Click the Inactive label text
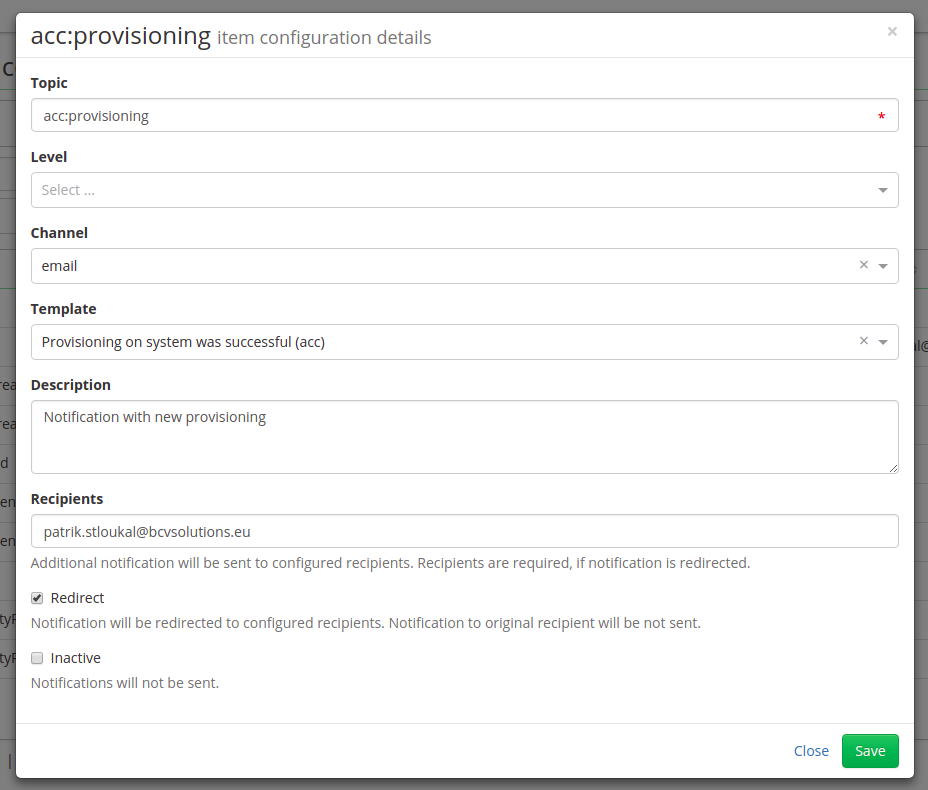Screen dimensions: 928x790 click(76, 658)
